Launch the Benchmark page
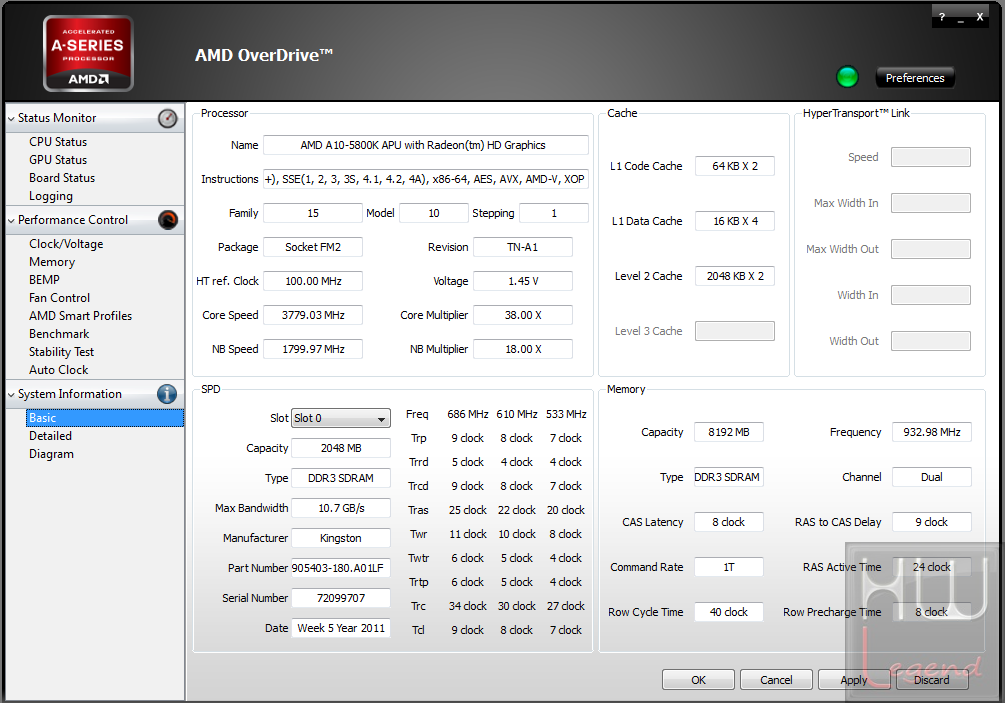The height and width of the screenshot is (703, 1005). tap(59, 333)
